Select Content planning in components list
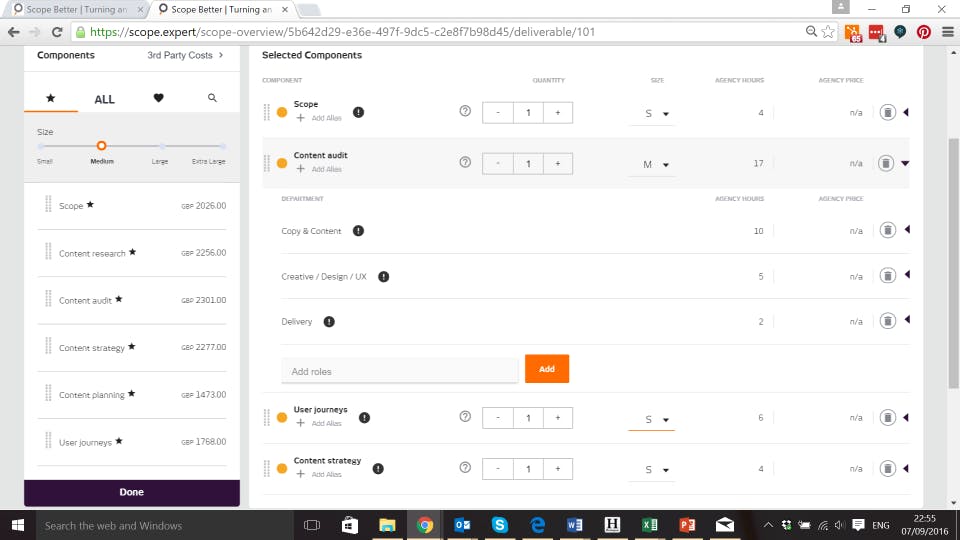The width and height of the screenshot is (960, 540). 132,394
